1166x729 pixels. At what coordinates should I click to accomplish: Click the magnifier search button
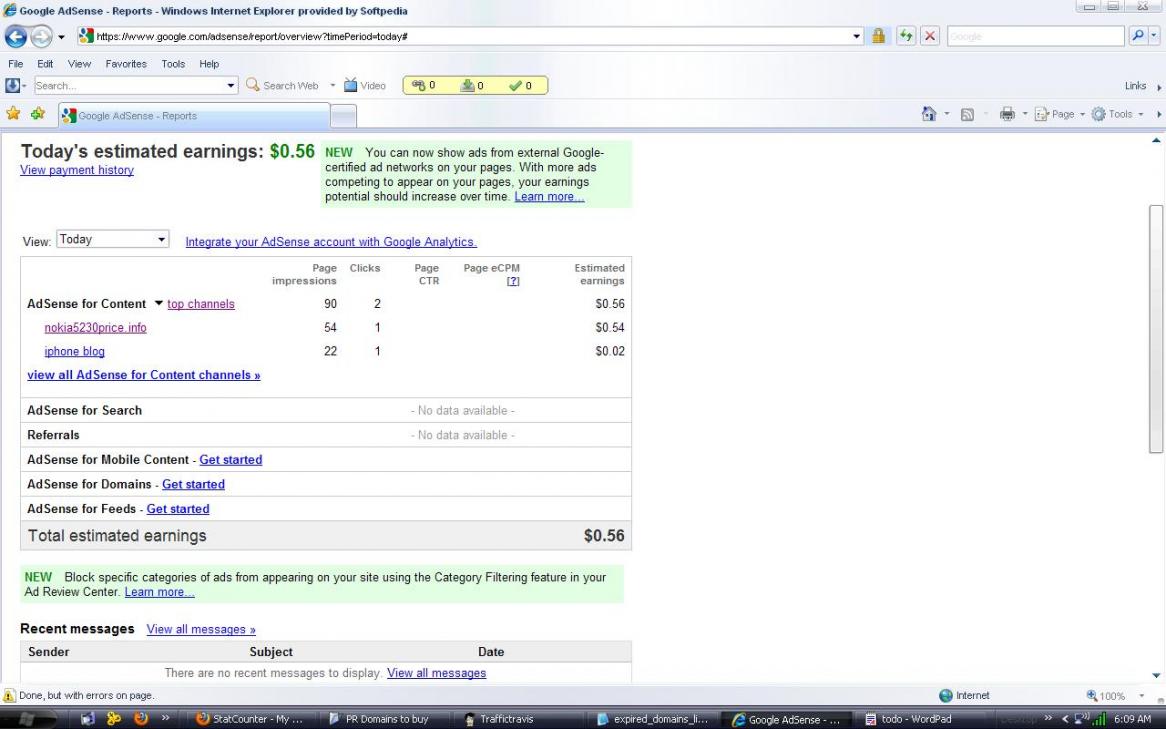pos(1138,36)
